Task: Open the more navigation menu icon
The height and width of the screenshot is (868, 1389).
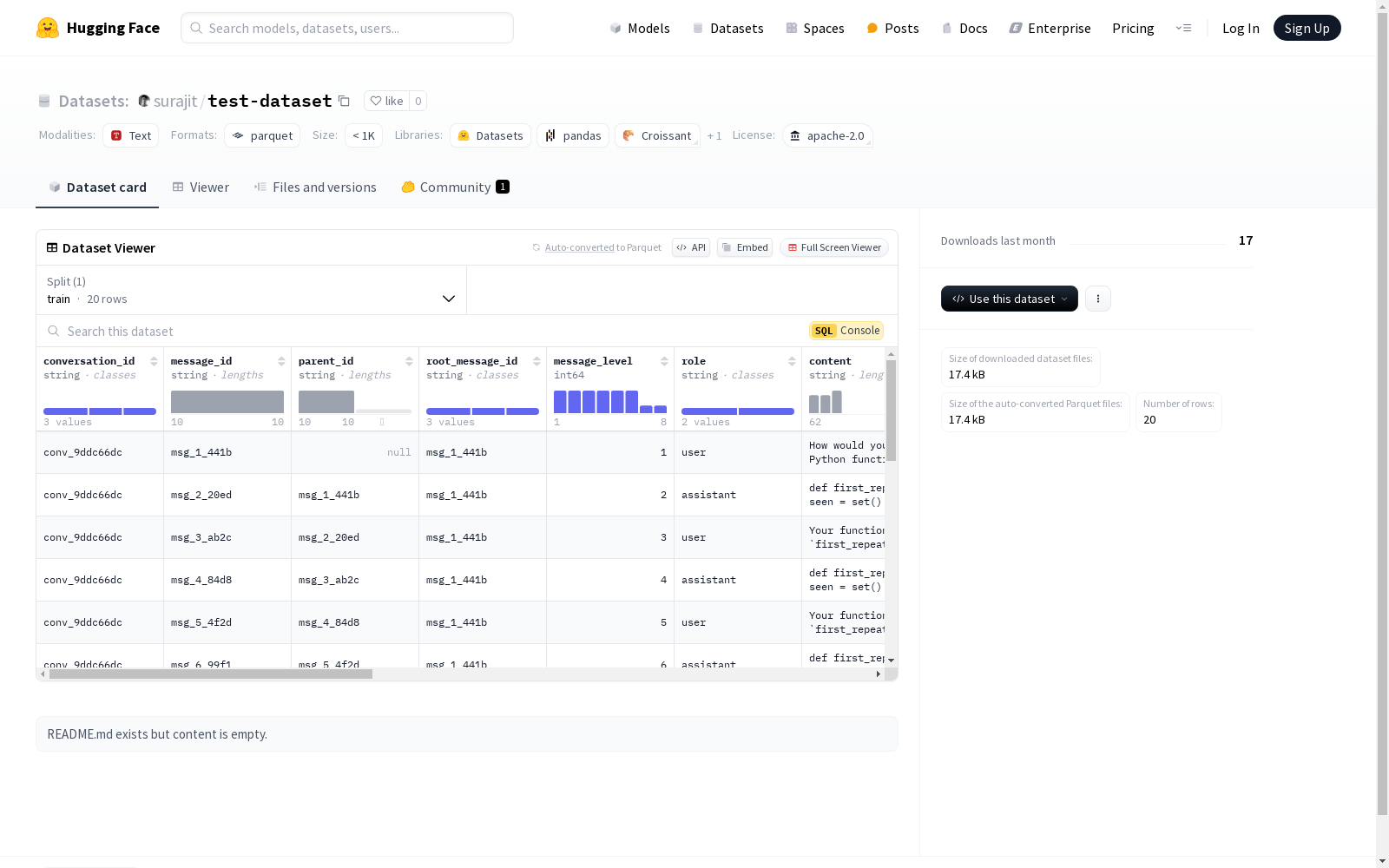Action: point(1183,28)
